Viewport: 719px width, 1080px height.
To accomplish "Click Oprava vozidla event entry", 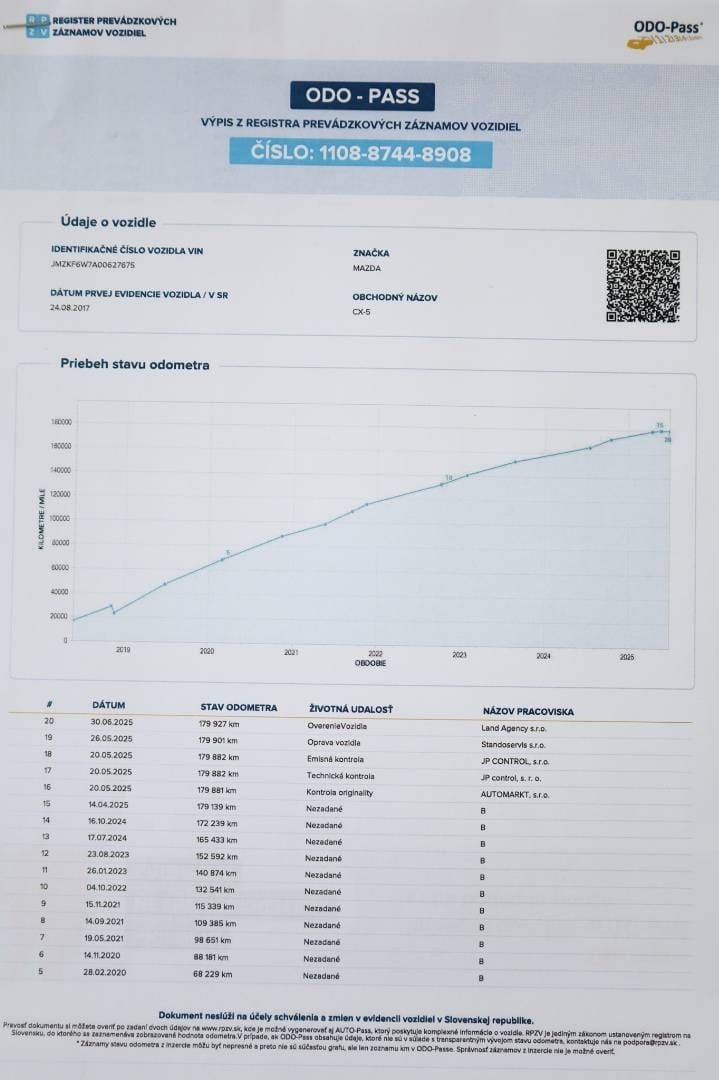I will 334,742.
